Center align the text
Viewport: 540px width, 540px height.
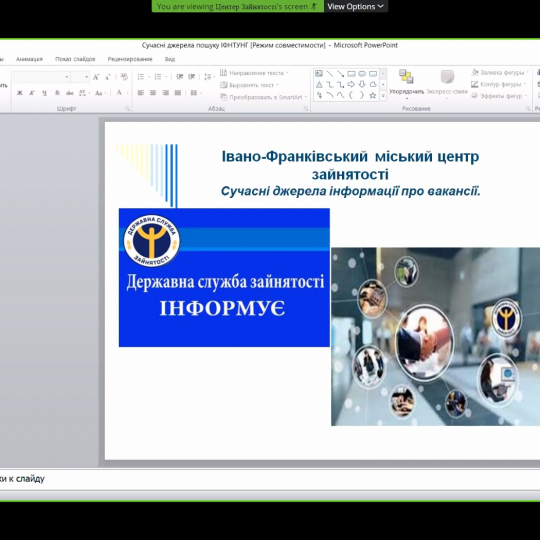click(153, 93)
